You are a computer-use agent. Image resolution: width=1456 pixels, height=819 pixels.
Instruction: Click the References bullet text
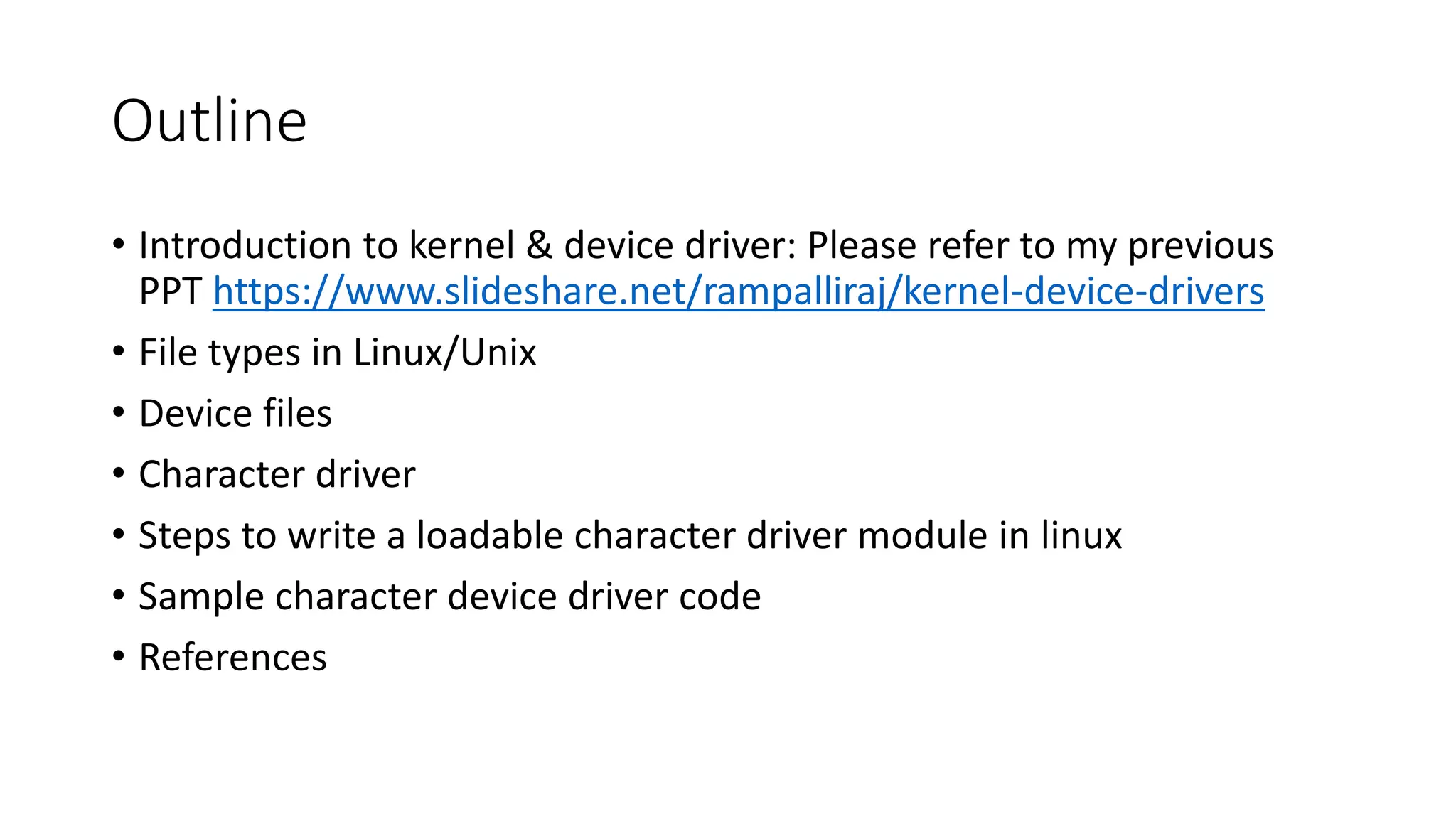232,658
